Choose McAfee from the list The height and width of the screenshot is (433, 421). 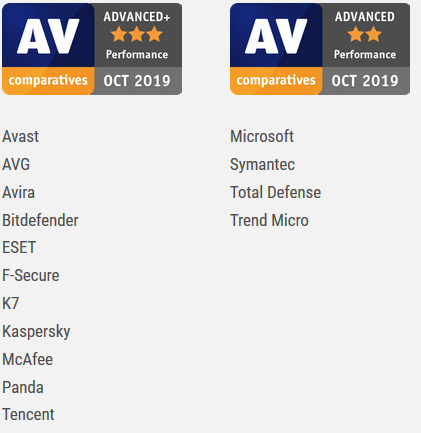(x=27, y=359)
